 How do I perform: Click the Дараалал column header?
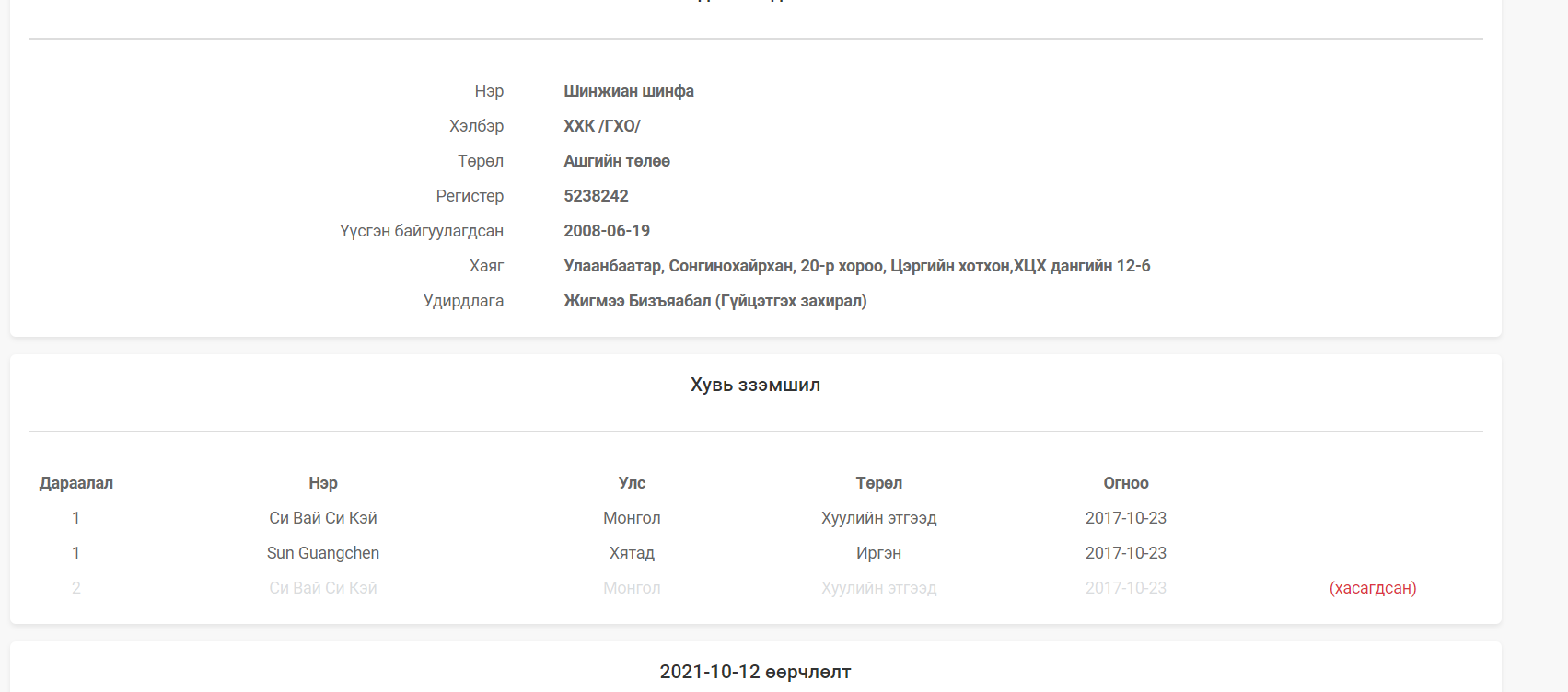tap(76, 483)
